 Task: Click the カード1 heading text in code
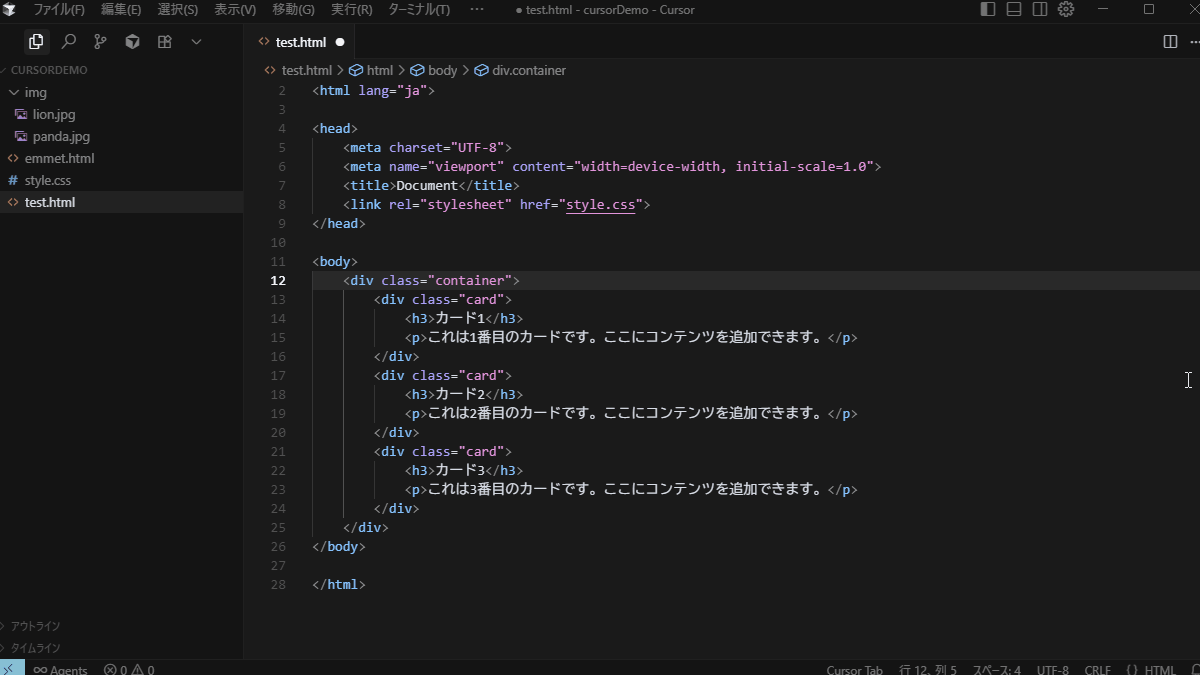(x=460, y=319)
